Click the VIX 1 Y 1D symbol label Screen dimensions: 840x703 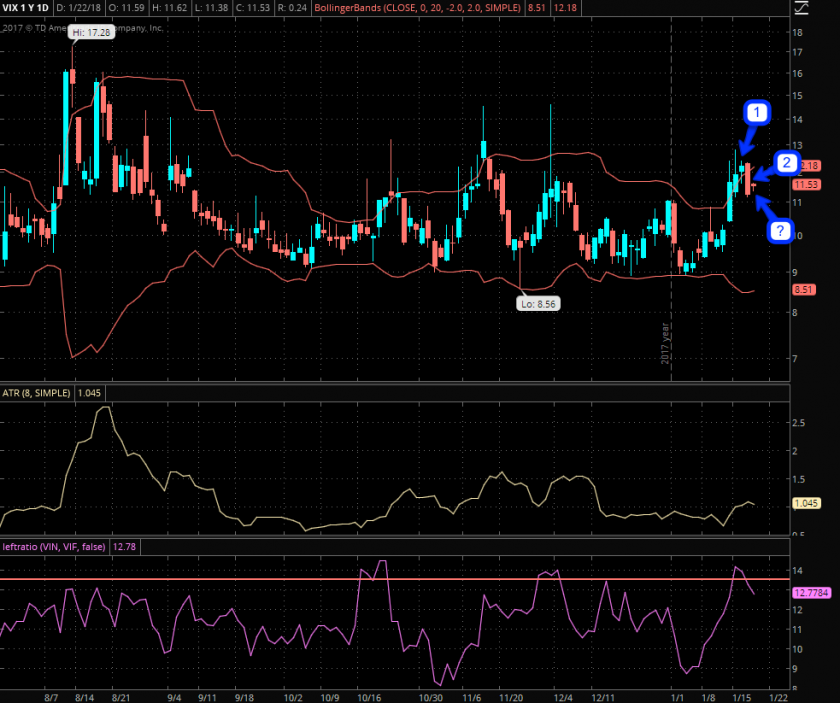pos(25,8)
